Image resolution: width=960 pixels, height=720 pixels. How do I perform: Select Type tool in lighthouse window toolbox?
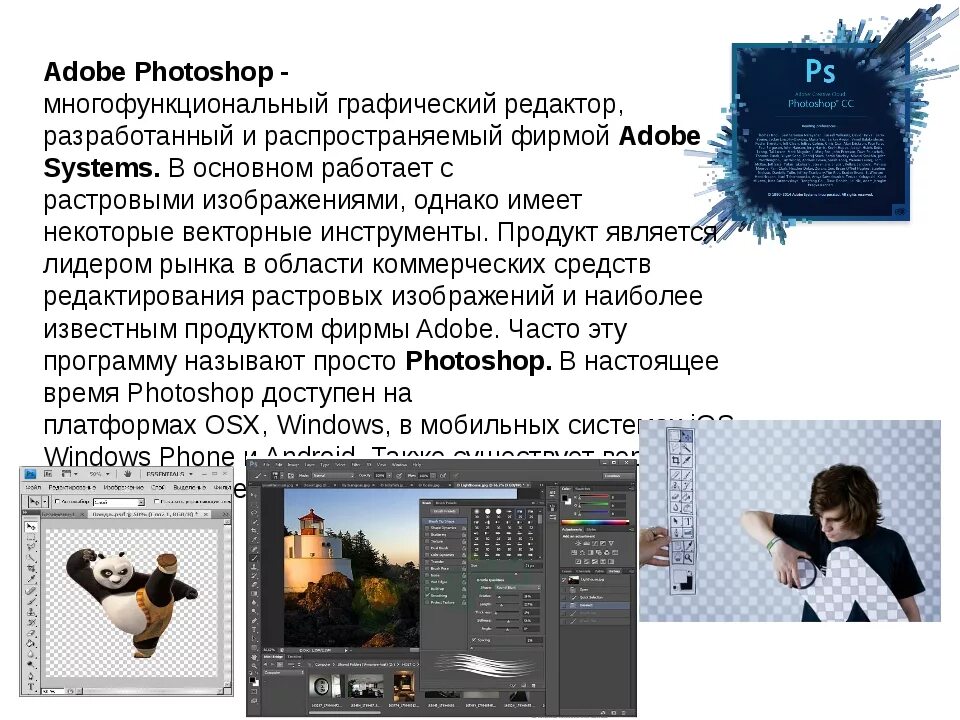[x=254, y=629]
